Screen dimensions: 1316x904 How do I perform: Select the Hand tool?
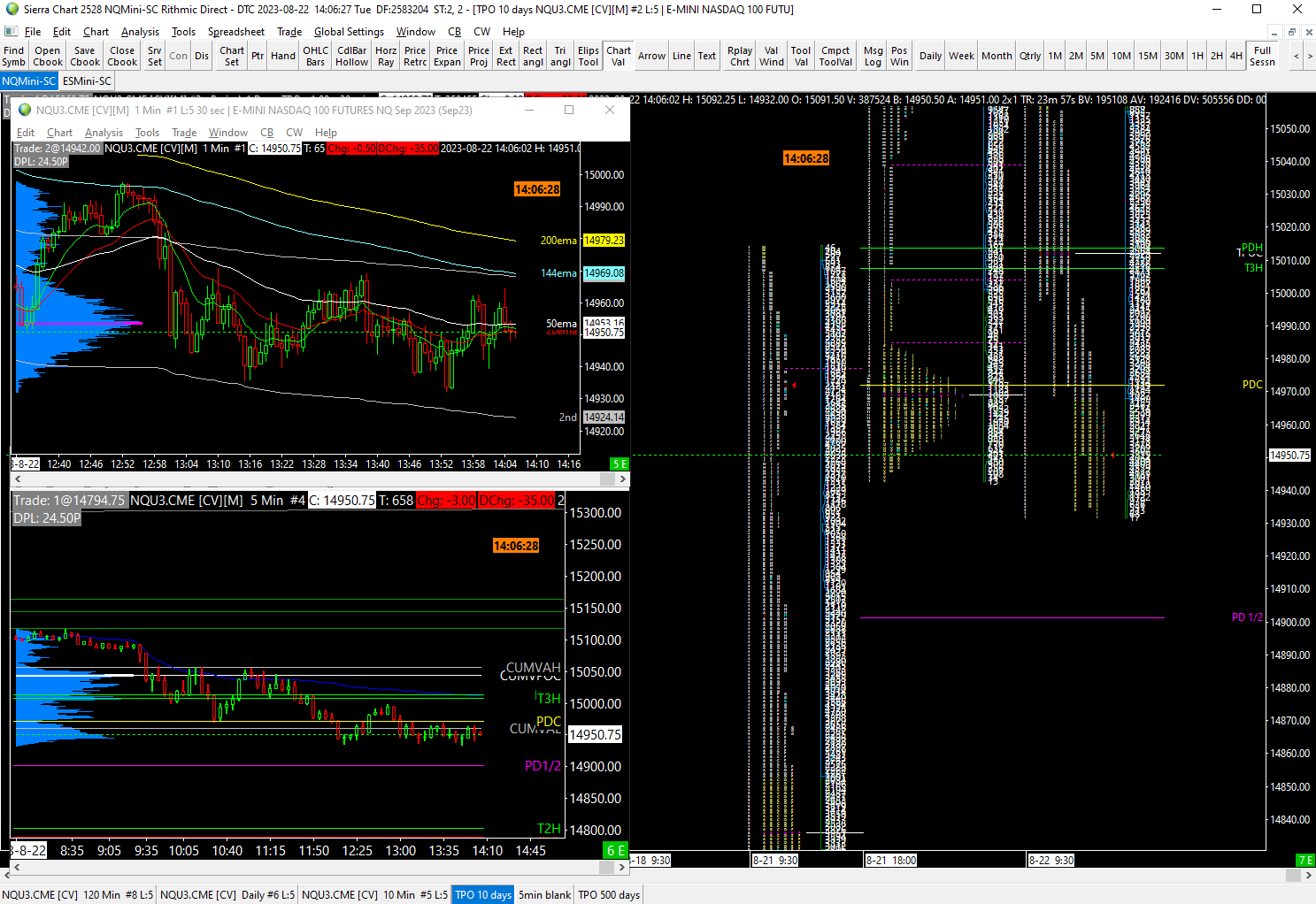[283, 56]
